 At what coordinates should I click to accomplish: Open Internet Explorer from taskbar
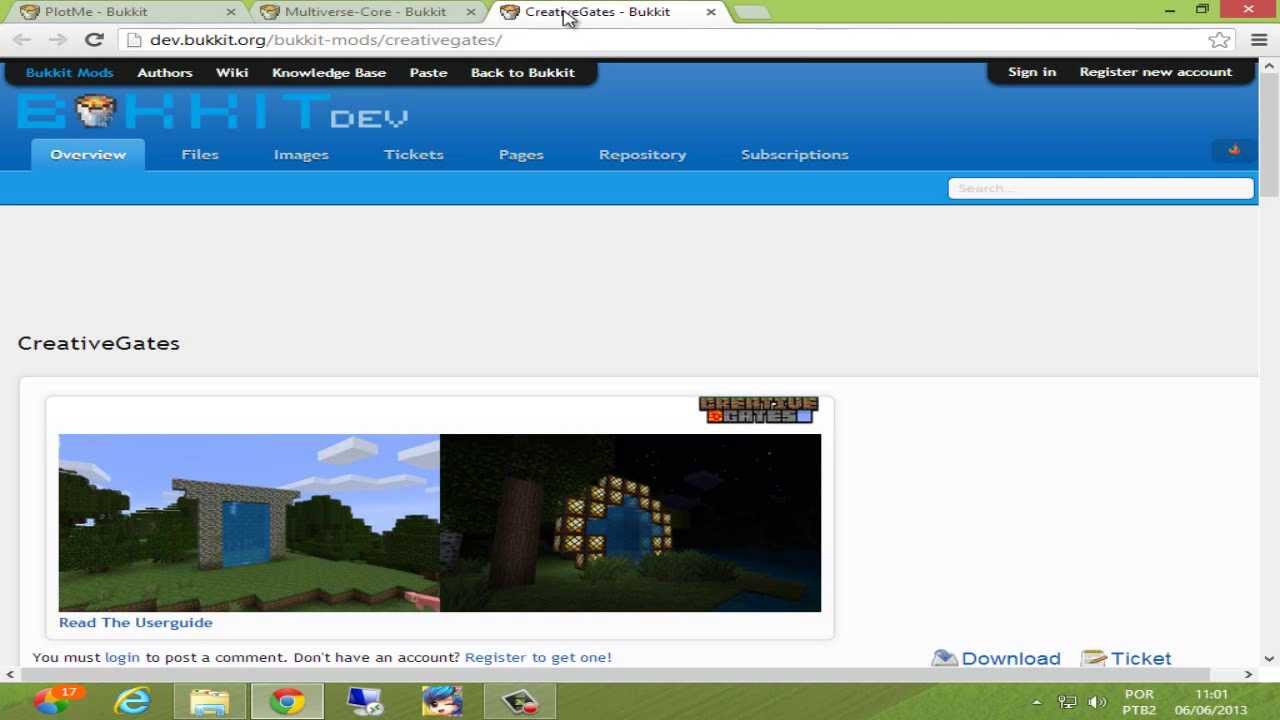[x=132, y=701]
